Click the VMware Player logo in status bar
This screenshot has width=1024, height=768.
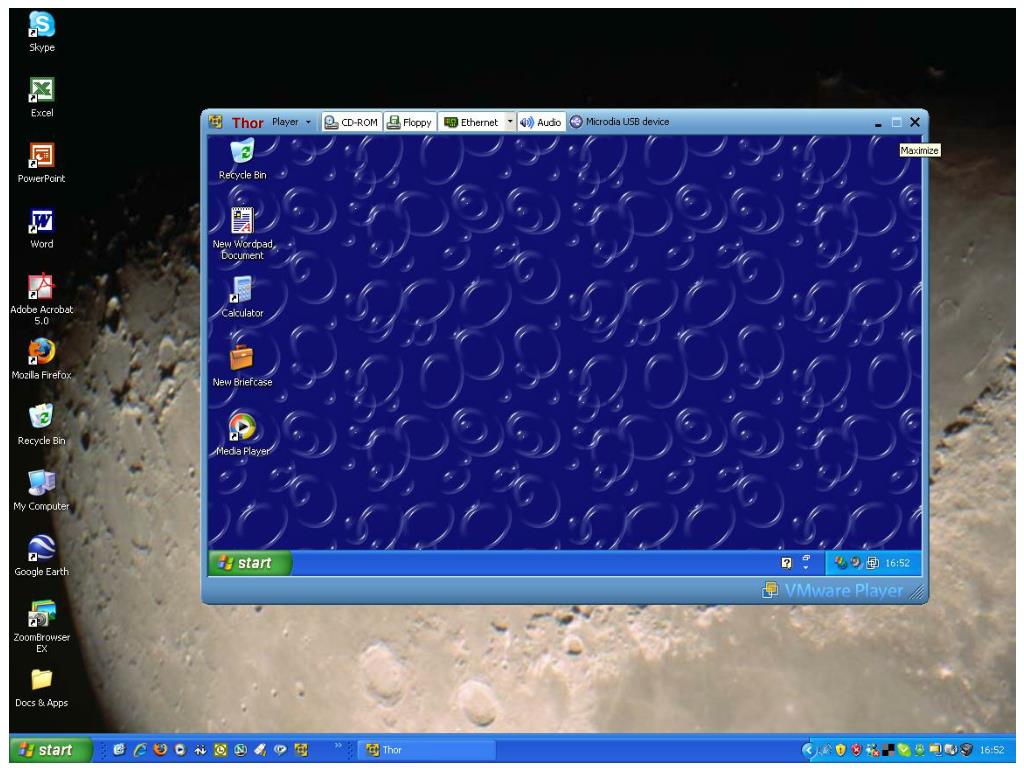pos(832,590)
